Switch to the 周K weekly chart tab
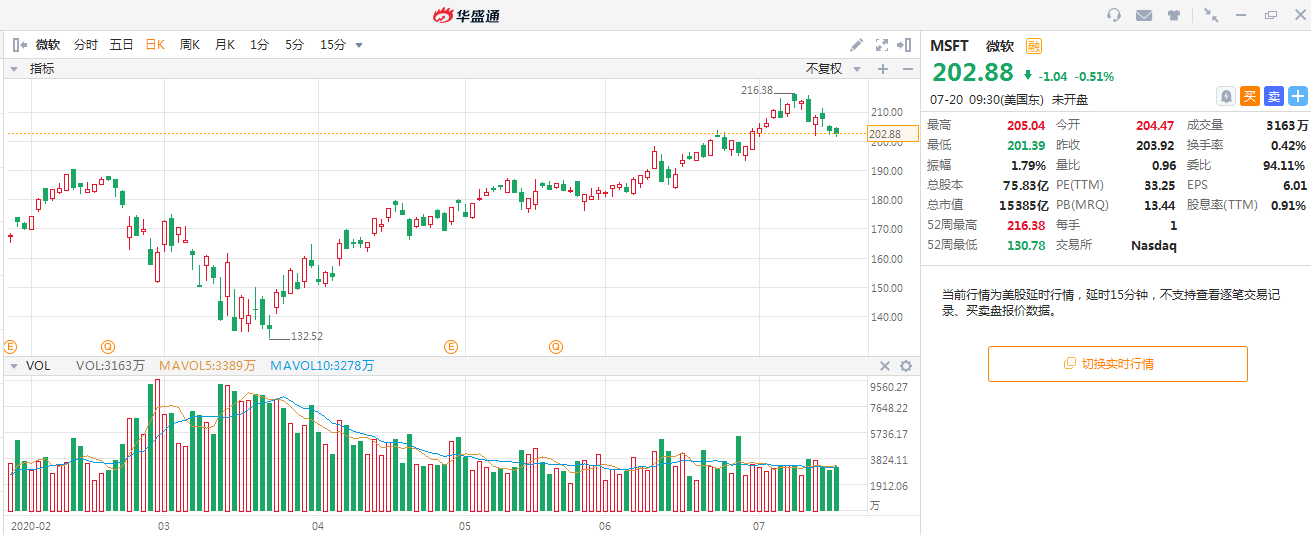 [x=189, y=45]
